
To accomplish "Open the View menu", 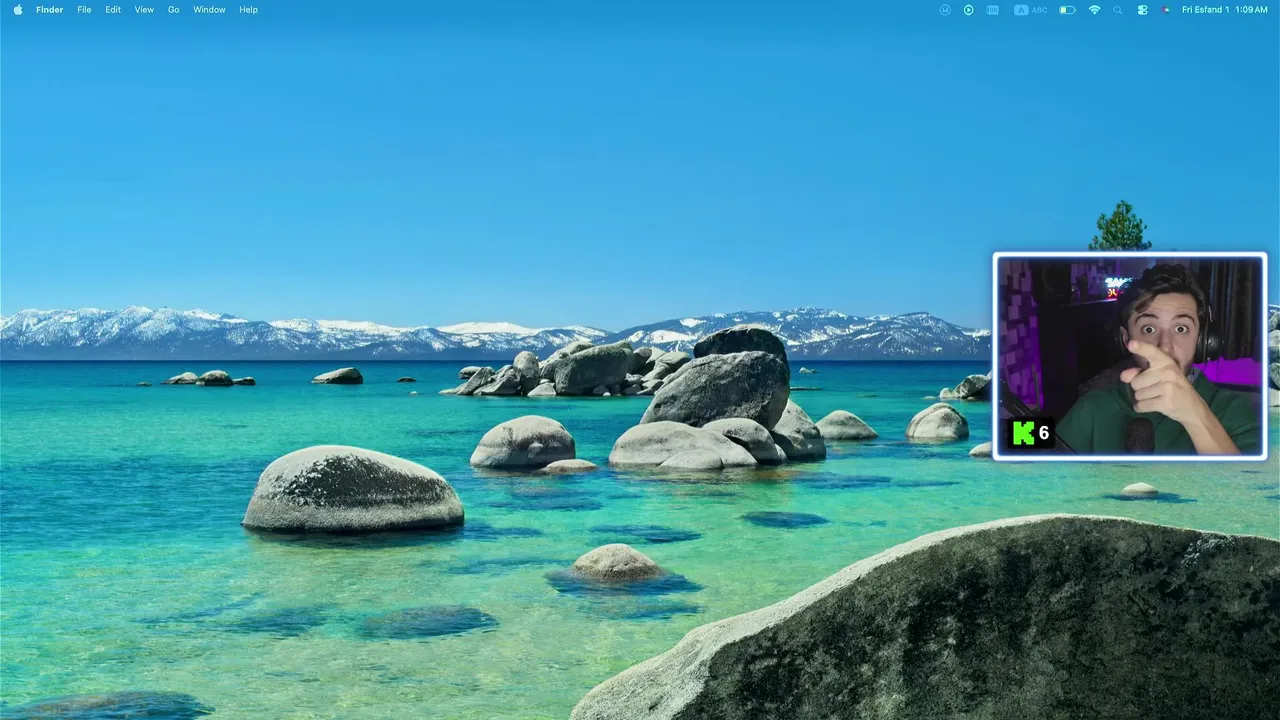I will coord(144,9).
